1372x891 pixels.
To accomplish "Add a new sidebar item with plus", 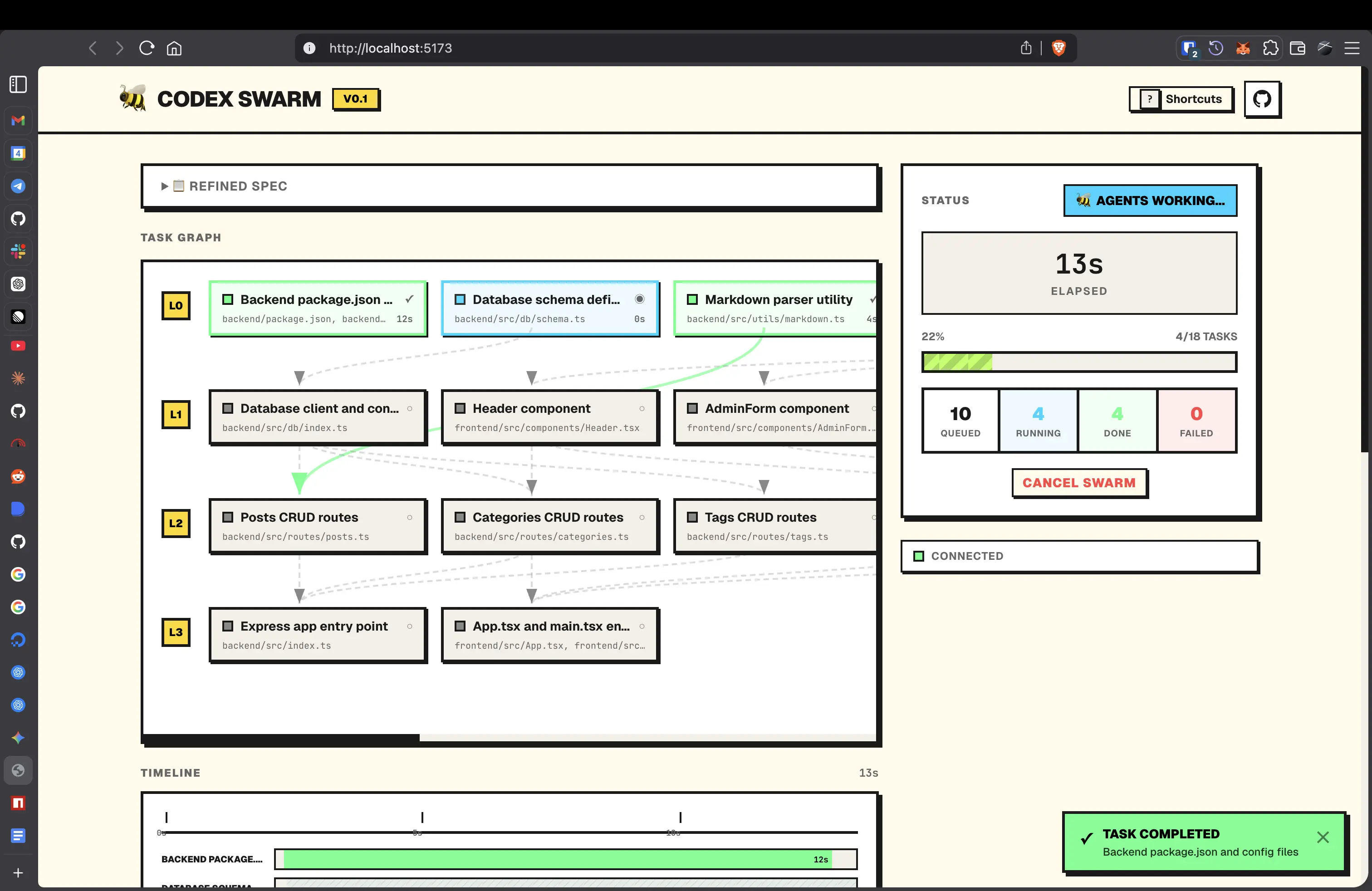I will (19, 872).
